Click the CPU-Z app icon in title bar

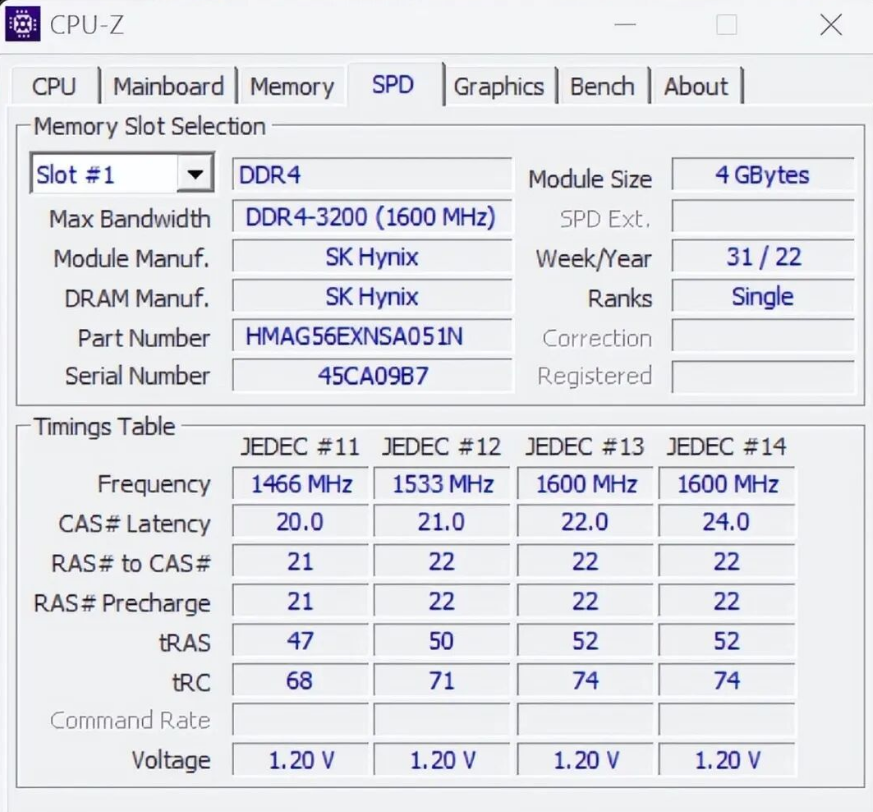coord(23,25)
